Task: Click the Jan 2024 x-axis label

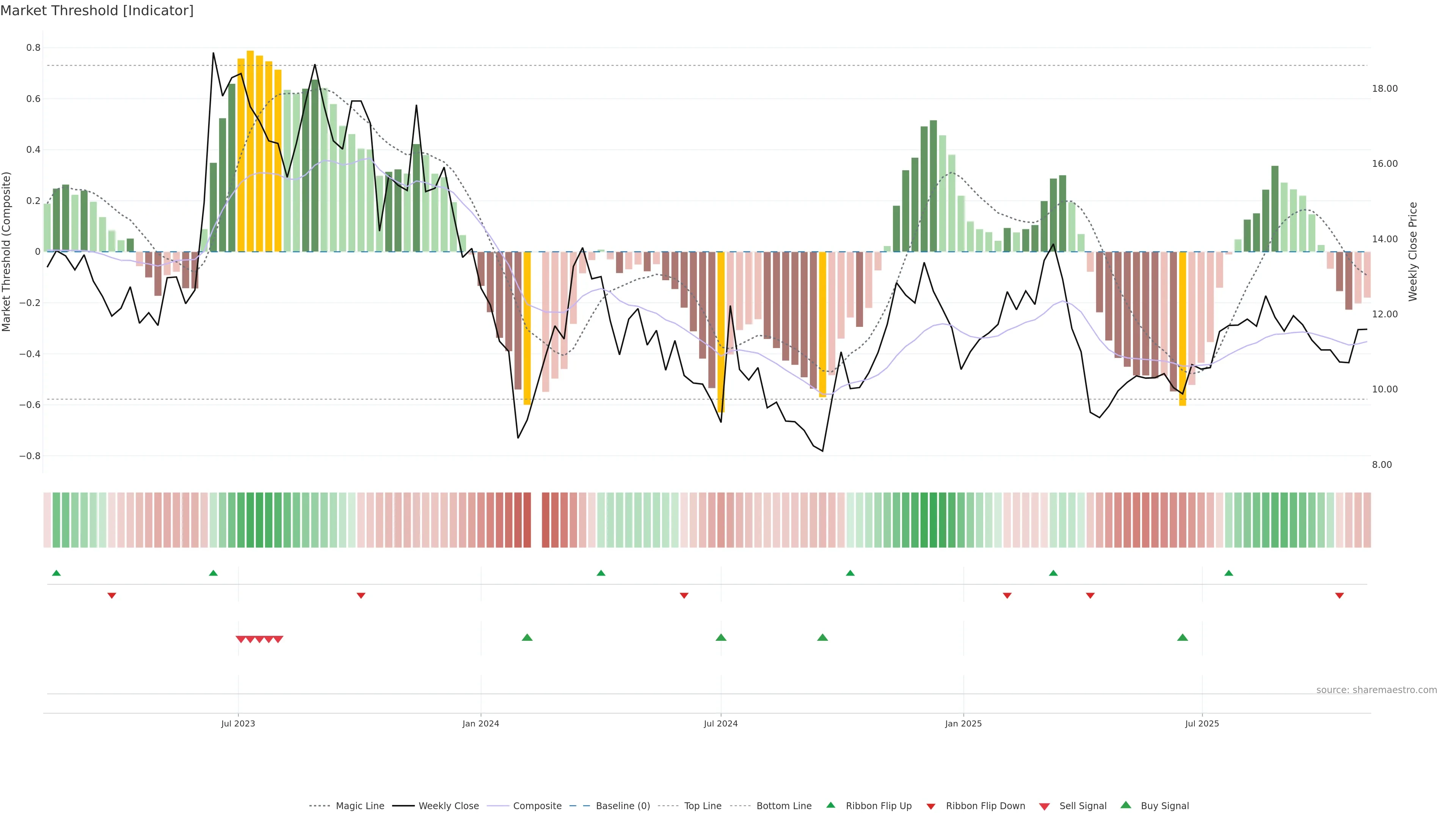Action: point(480,723)
